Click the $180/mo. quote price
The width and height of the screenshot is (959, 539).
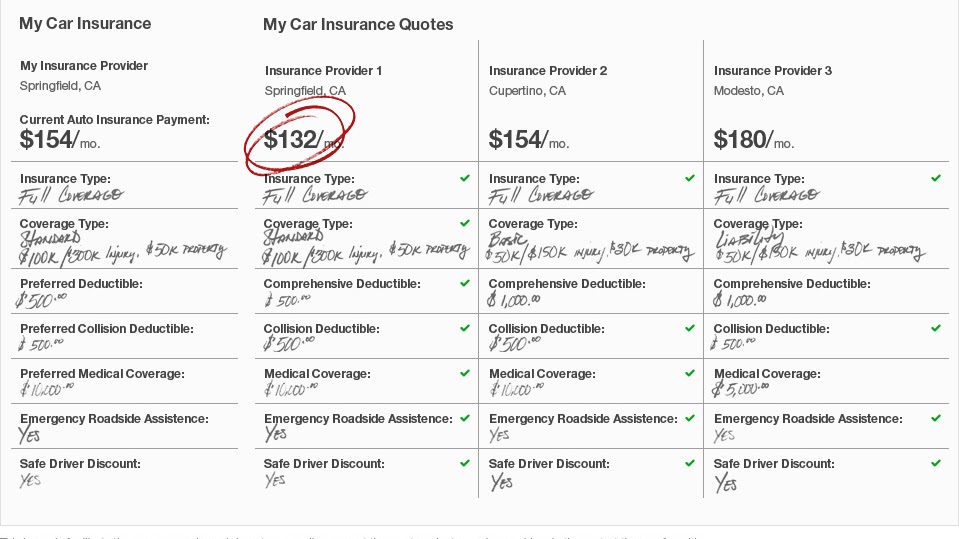pyautogui.click(x=754, y=139)
